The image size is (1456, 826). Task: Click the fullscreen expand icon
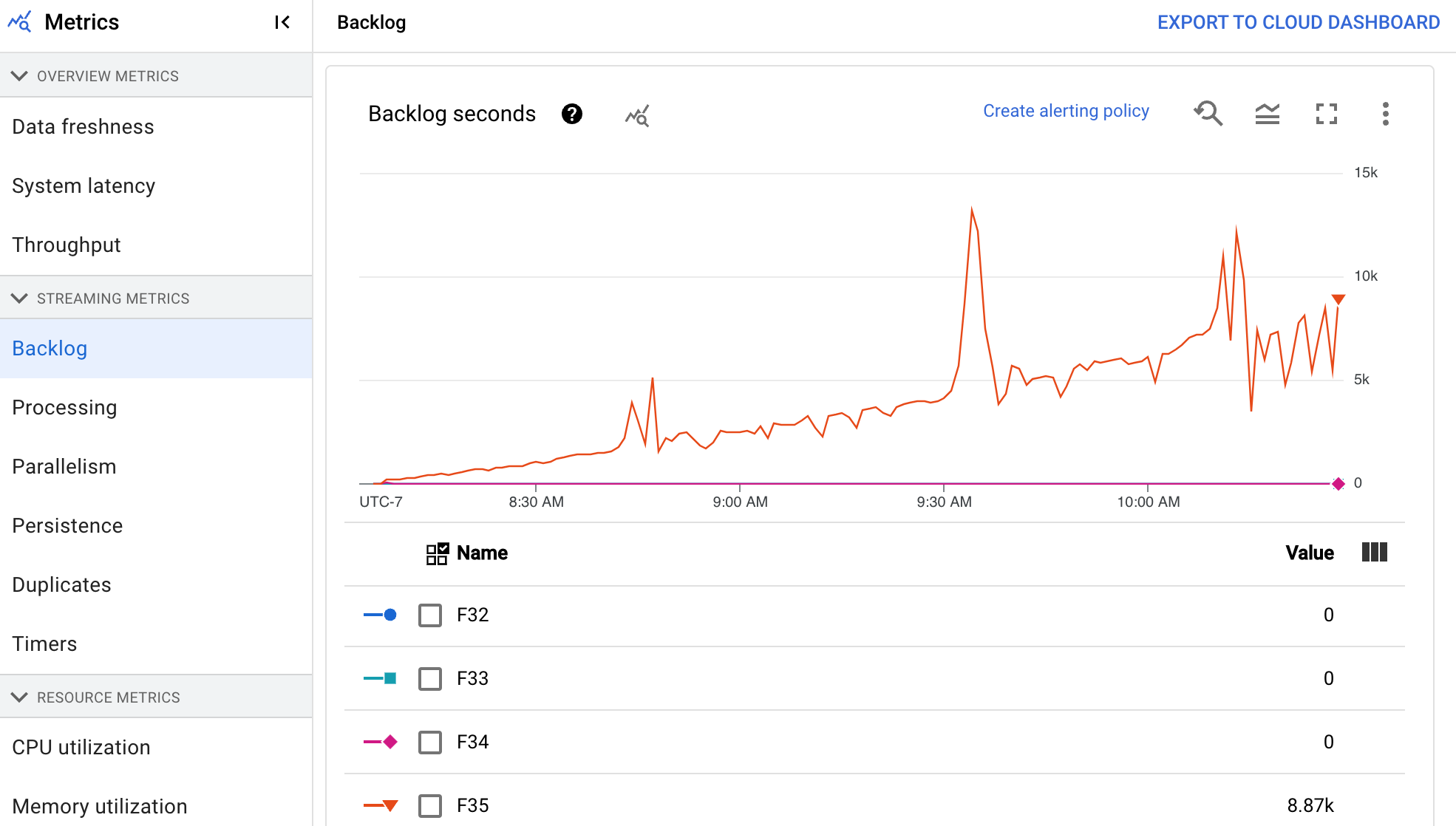point(1326,112)
